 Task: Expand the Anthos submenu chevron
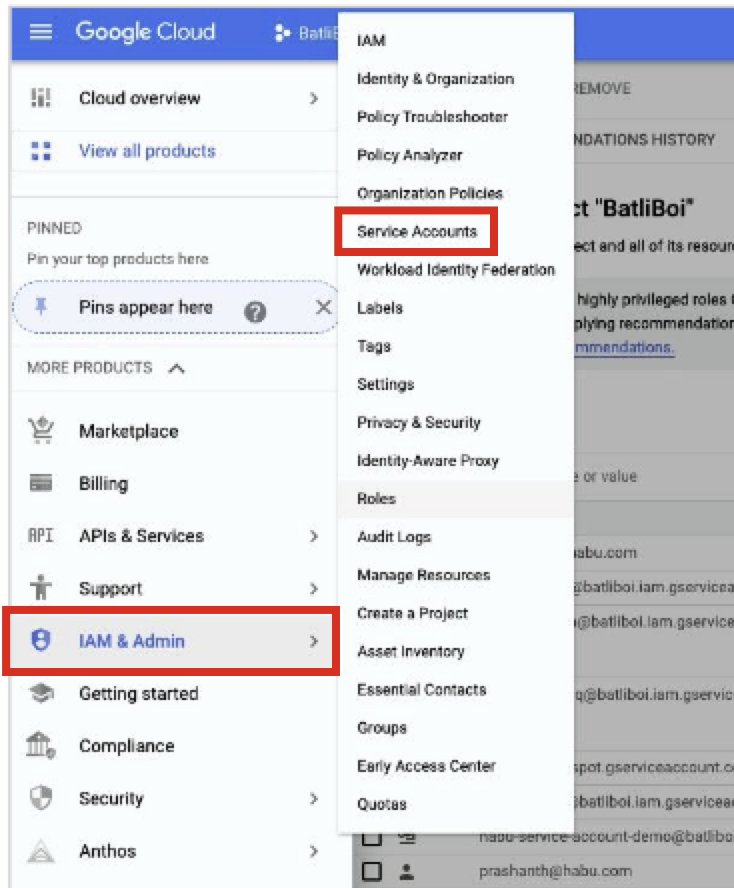313,851
